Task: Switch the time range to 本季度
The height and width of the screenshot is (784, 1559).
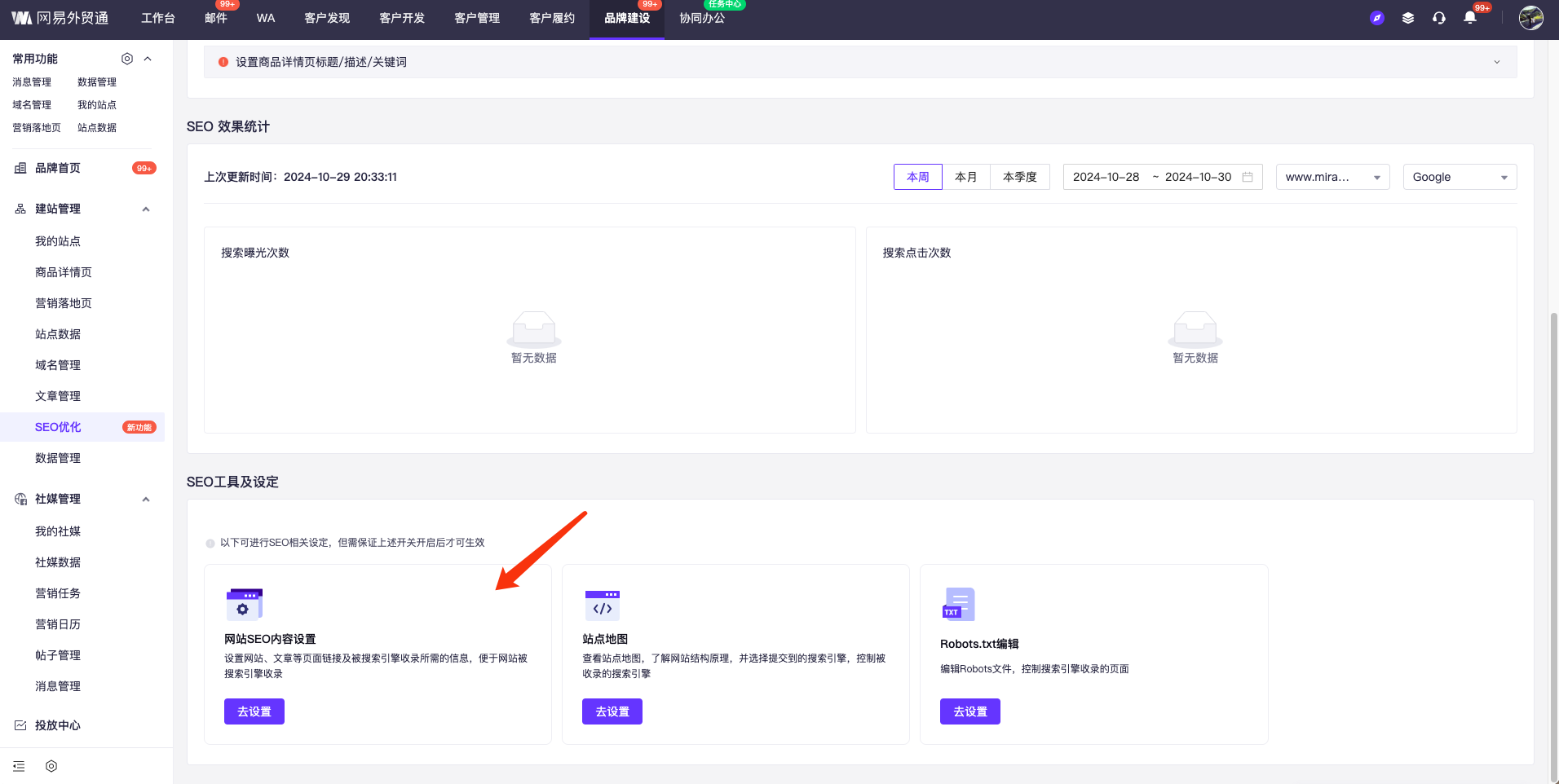Action: point(1019,177)
